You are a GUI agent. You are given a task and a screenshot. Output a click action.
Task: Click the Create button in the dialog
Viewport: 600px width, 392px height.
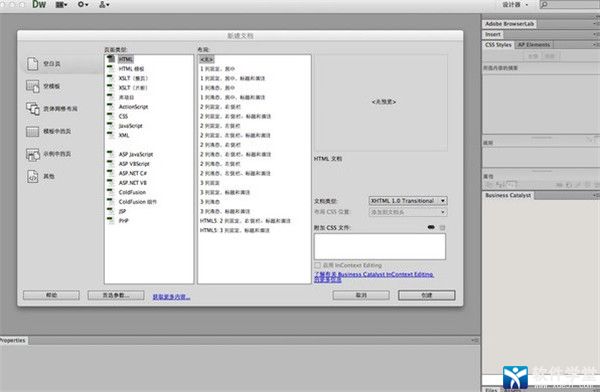[427, 295]
